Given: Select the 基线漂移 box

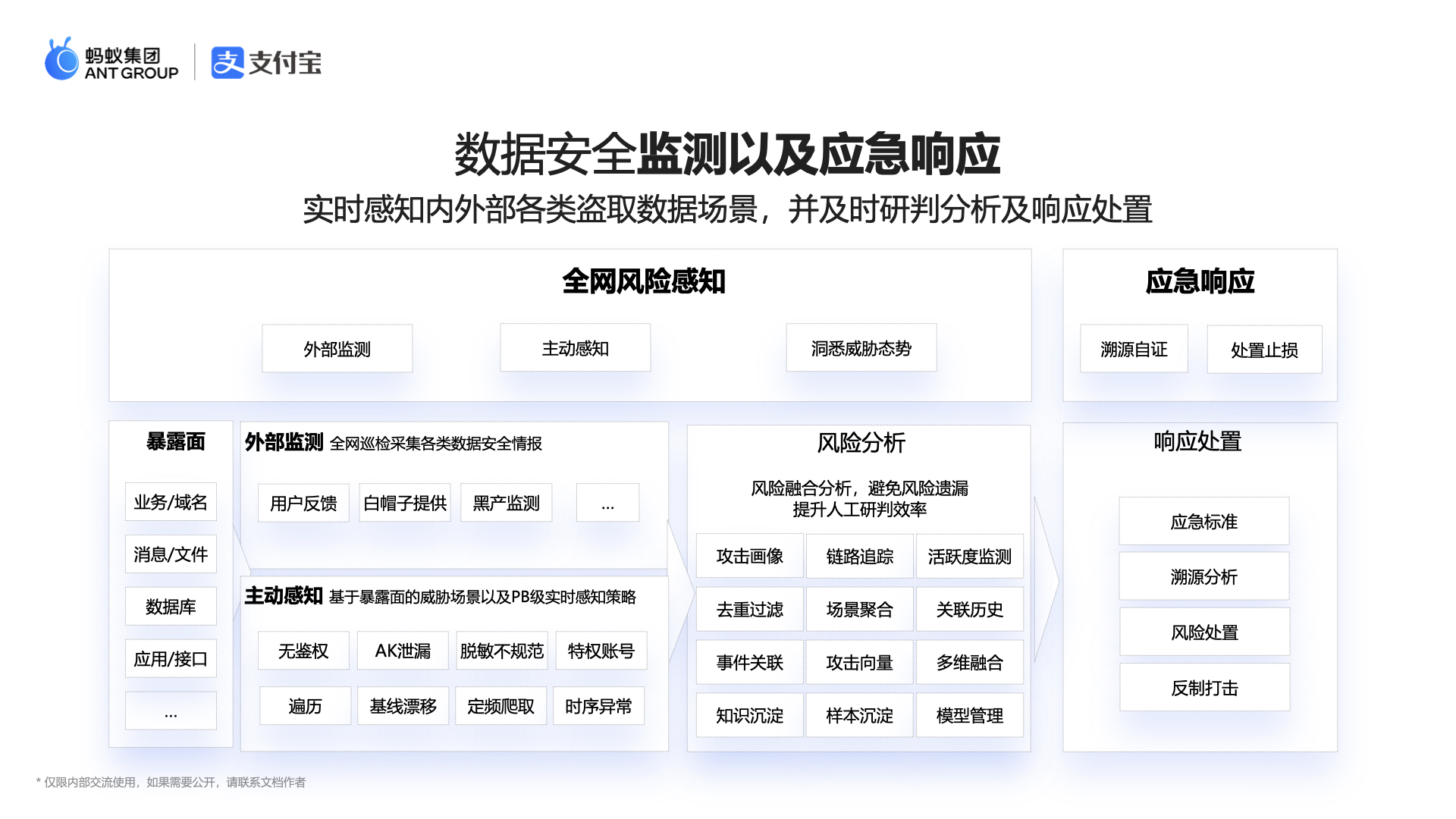Looking at the screenshot, I should 403,706.
